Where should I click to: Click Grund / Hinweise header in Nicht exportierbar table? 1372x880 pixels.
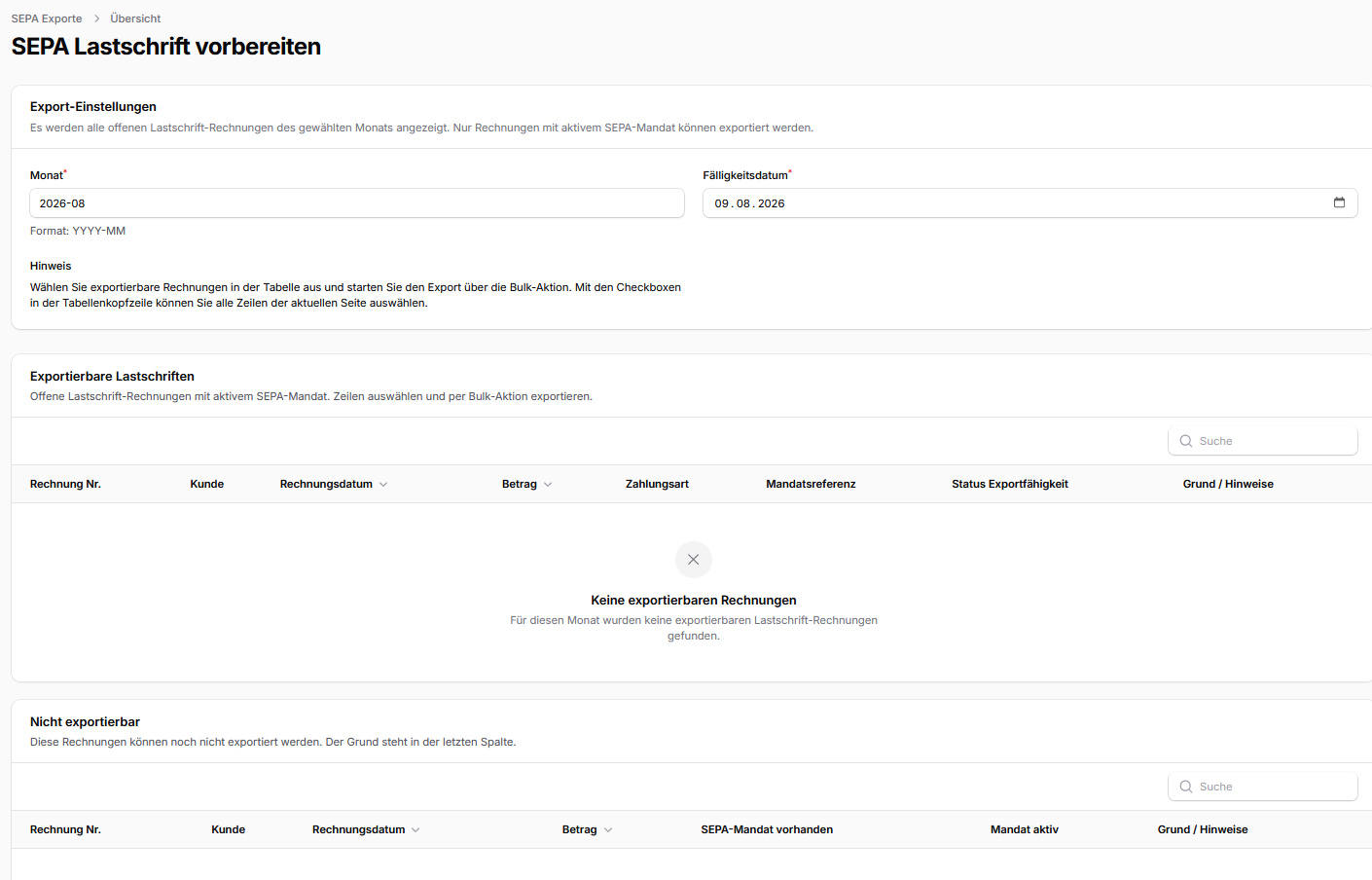pyautogui.click(x=1203, y=829)
